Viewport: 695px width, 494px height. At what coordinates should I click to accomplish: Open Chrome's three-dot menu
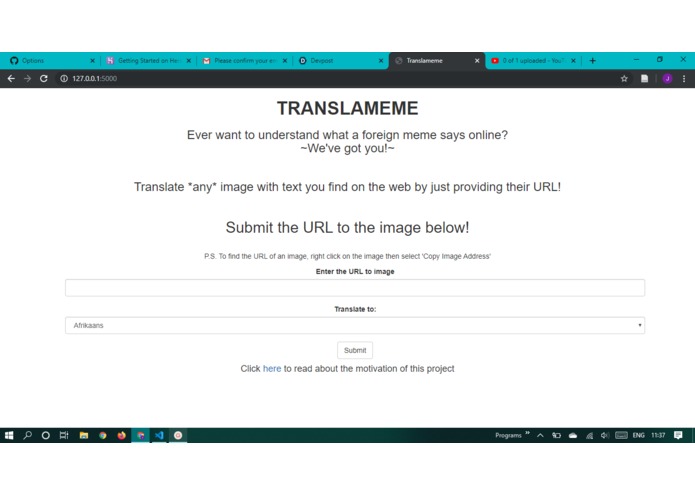click(x=684, y=78)
